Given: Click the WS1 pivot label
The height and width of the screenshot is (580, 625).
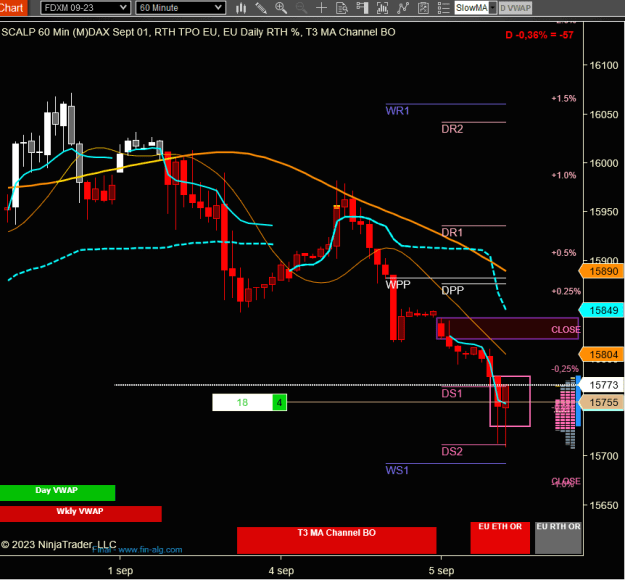Looking at the screenshot, I should (x=397, y=470).
